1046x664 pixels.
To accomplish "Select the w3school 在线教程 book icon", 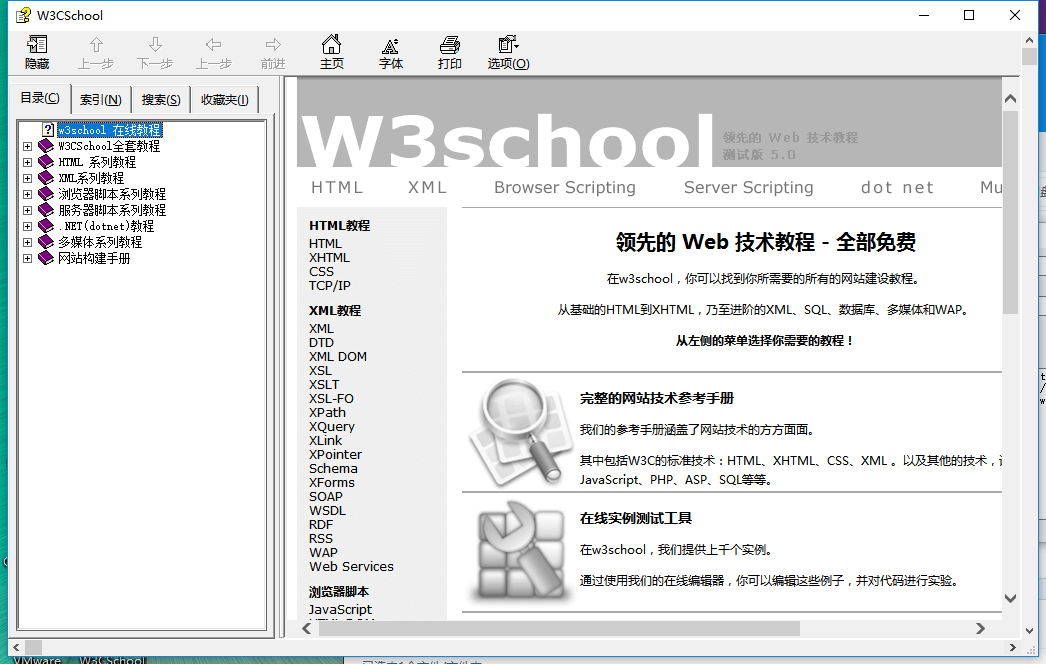I will [x=50, y=129].
